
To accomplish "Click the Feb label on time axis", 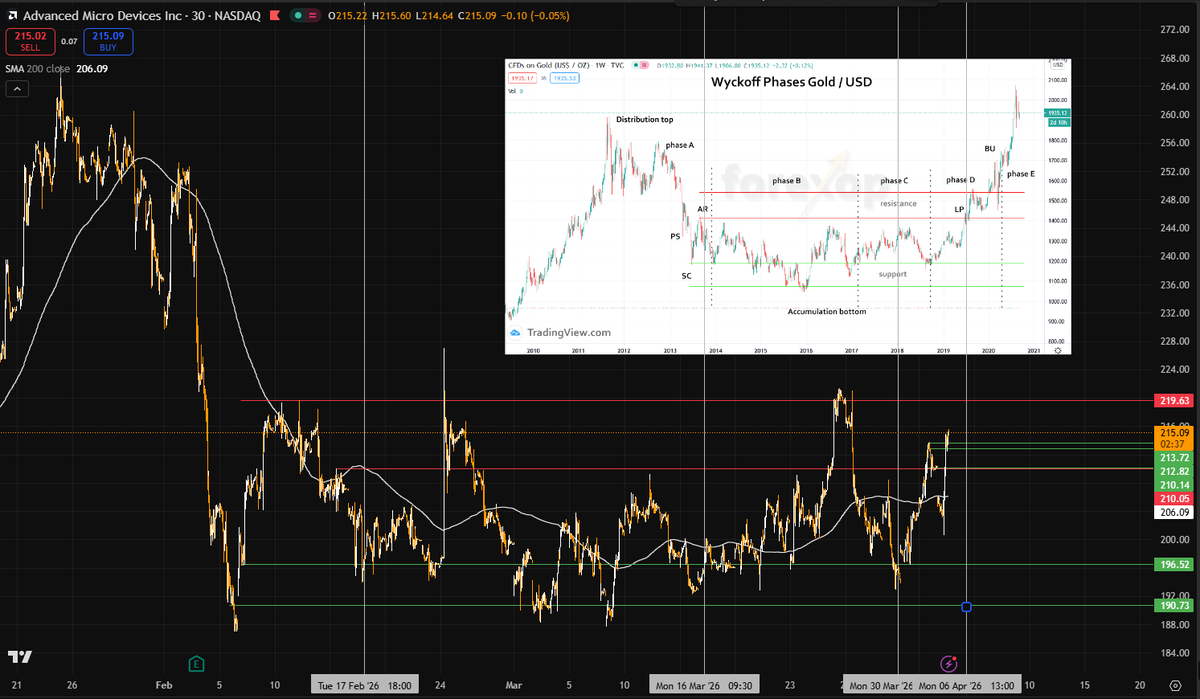I will (x=163, y=687).
